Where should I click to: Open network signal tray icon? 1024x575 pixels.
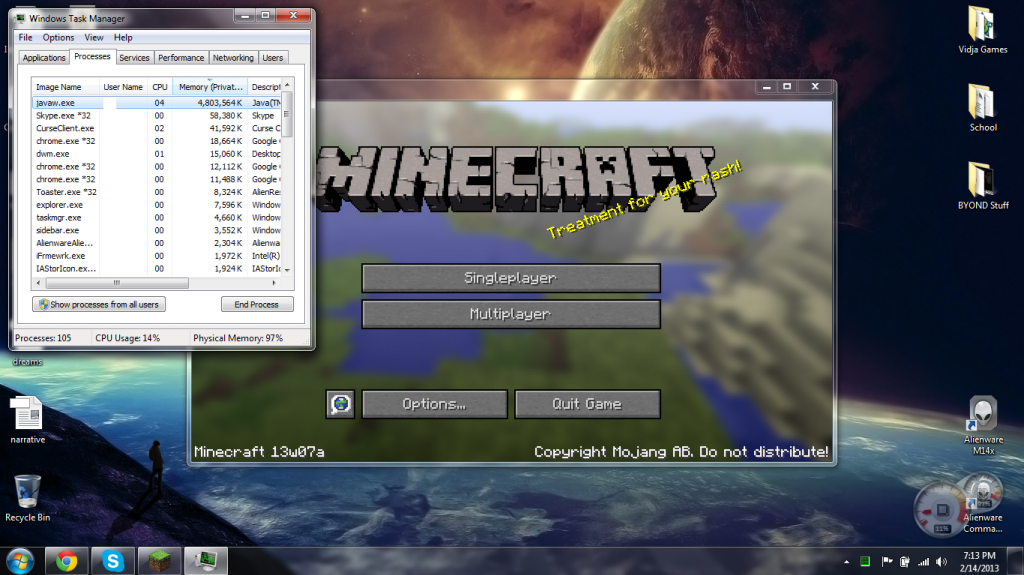coord(923,561)
